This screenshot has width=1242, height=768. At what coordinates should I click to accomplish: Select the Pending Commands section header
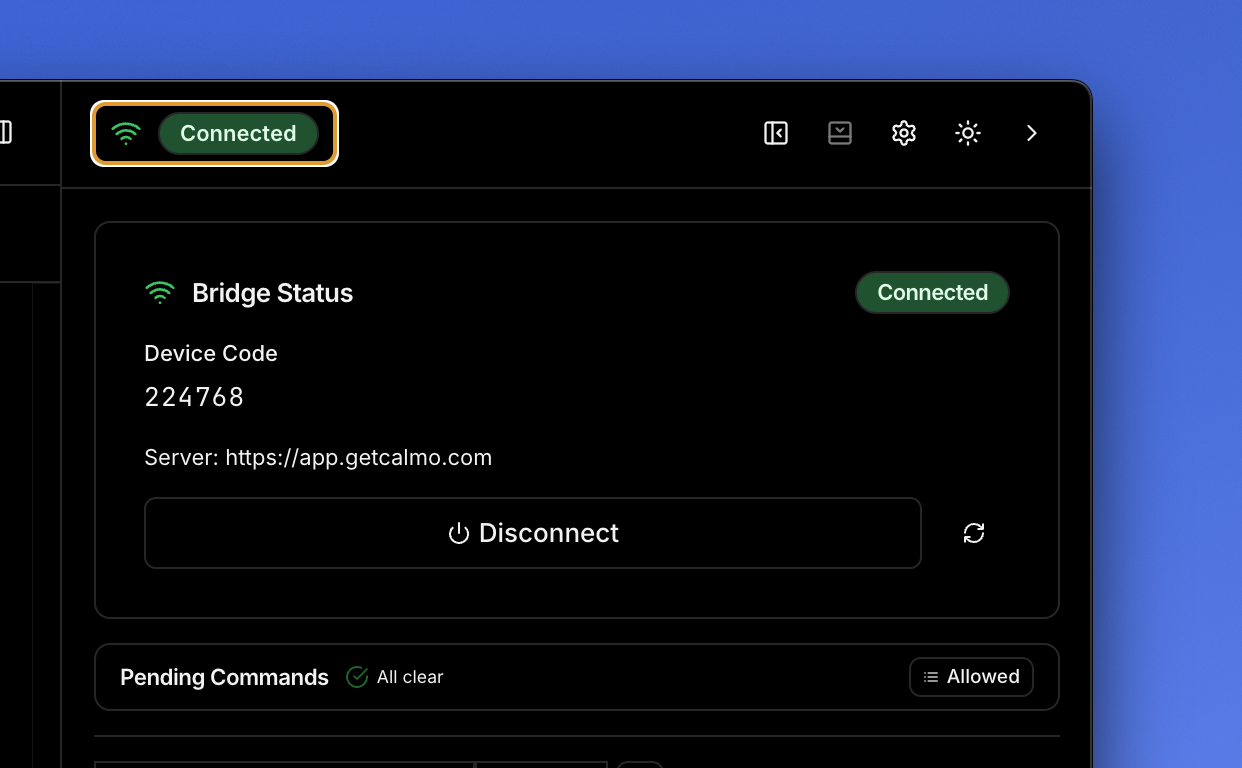[224, 677]
